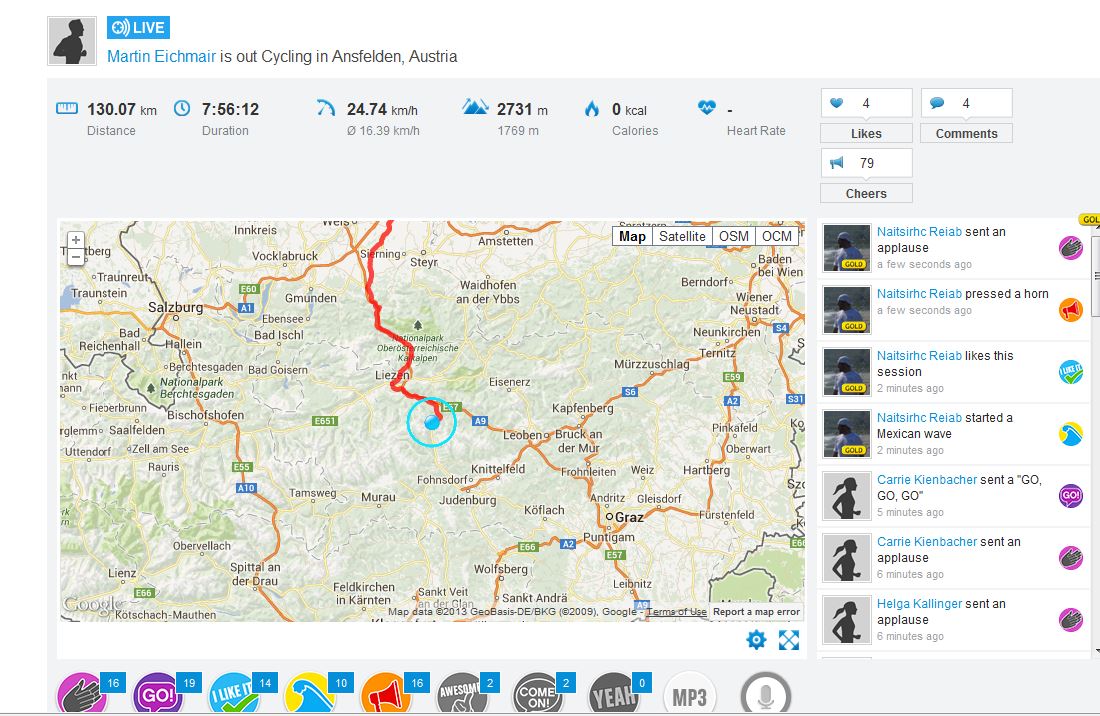
Task: Click the elevation mountain icon
Action: coord(475,107)
